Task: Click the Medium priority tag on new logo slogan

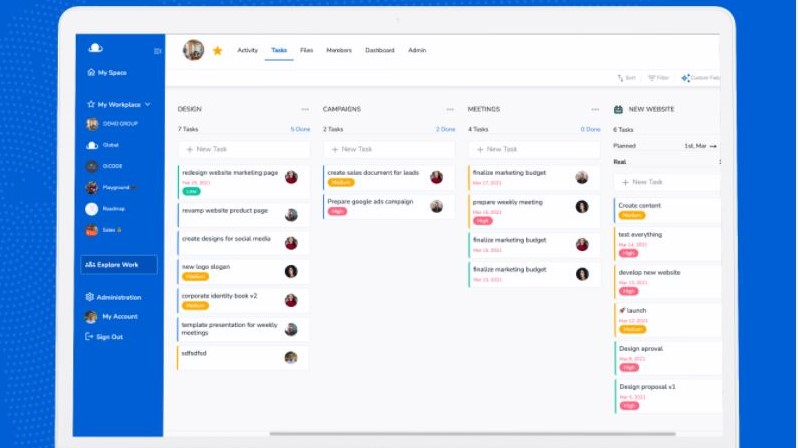Action: coord(195,276)
